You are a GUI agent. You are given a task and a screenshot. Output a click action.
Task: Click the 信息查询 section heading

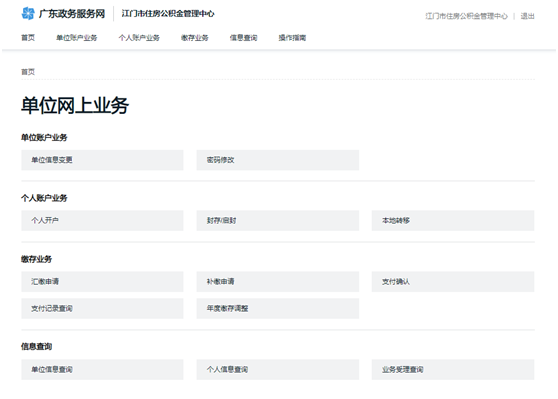coord(36,346)
